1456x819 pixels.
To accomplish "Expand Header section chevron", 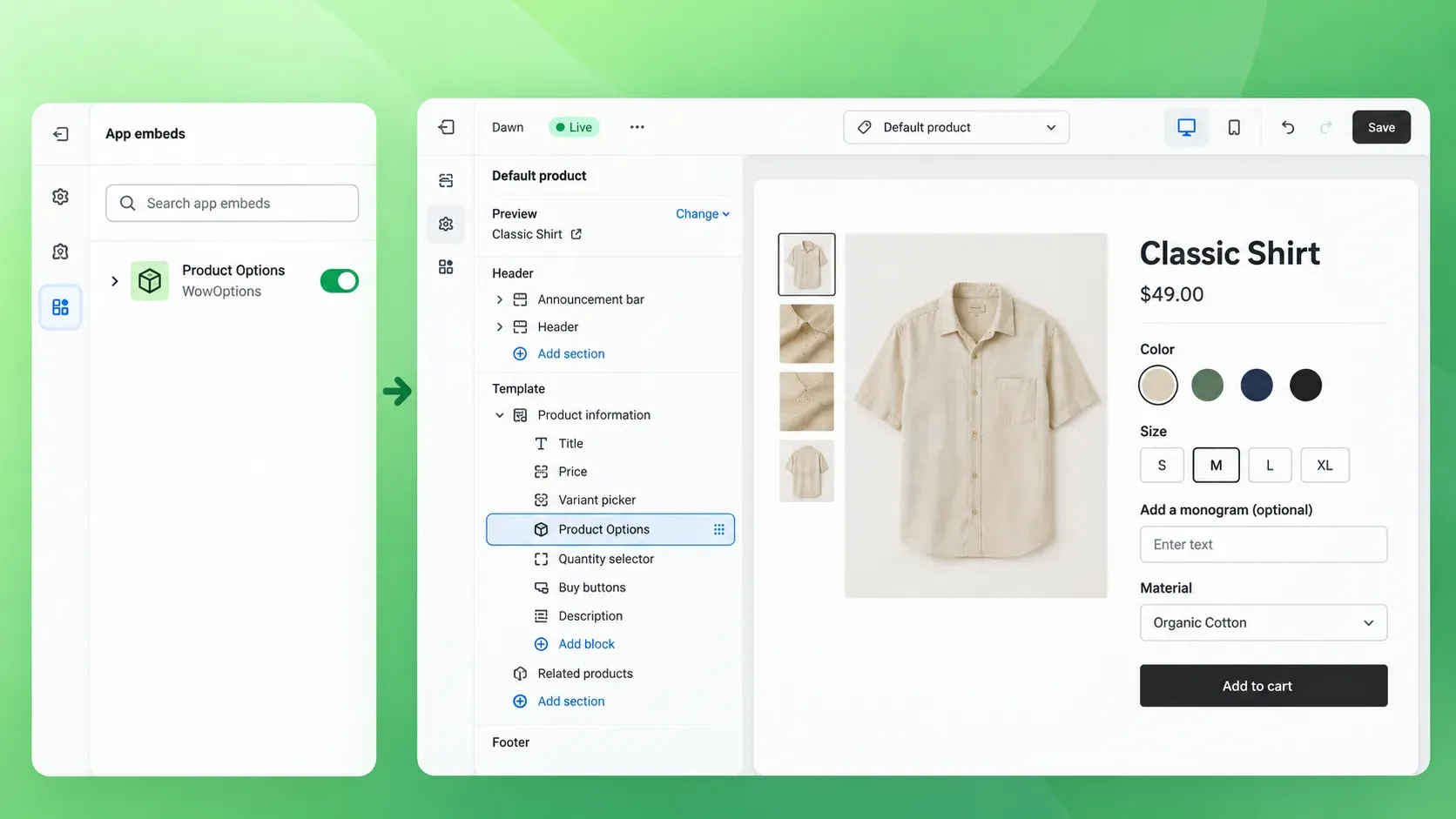I will click(x=499, y=327).
